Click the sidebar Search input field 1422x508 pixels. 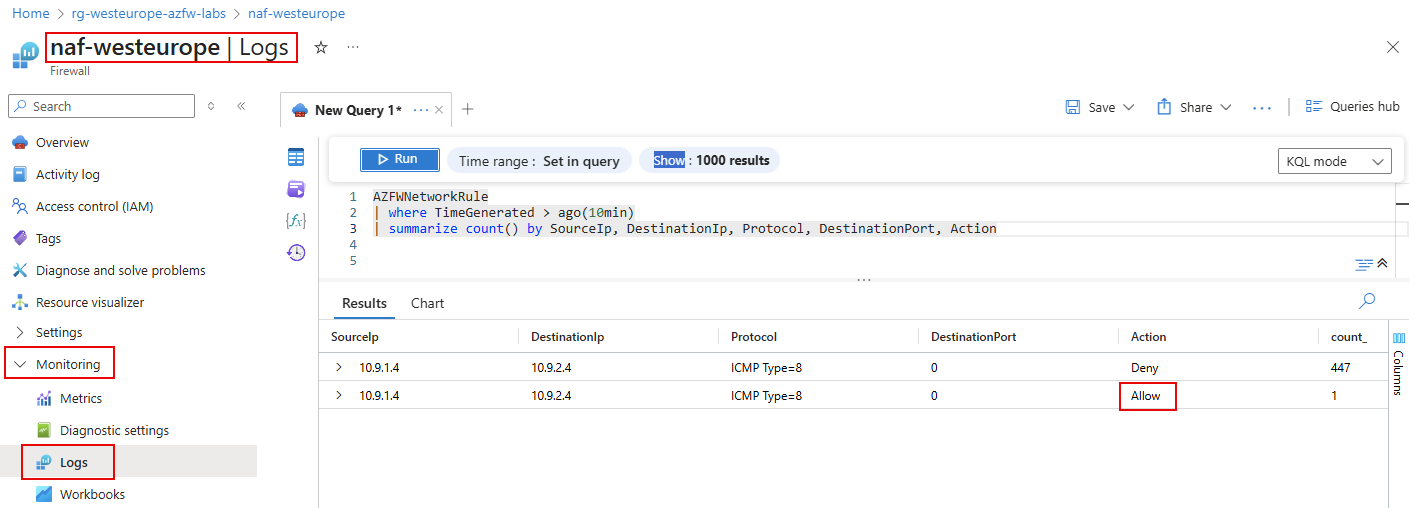(102, 106)
